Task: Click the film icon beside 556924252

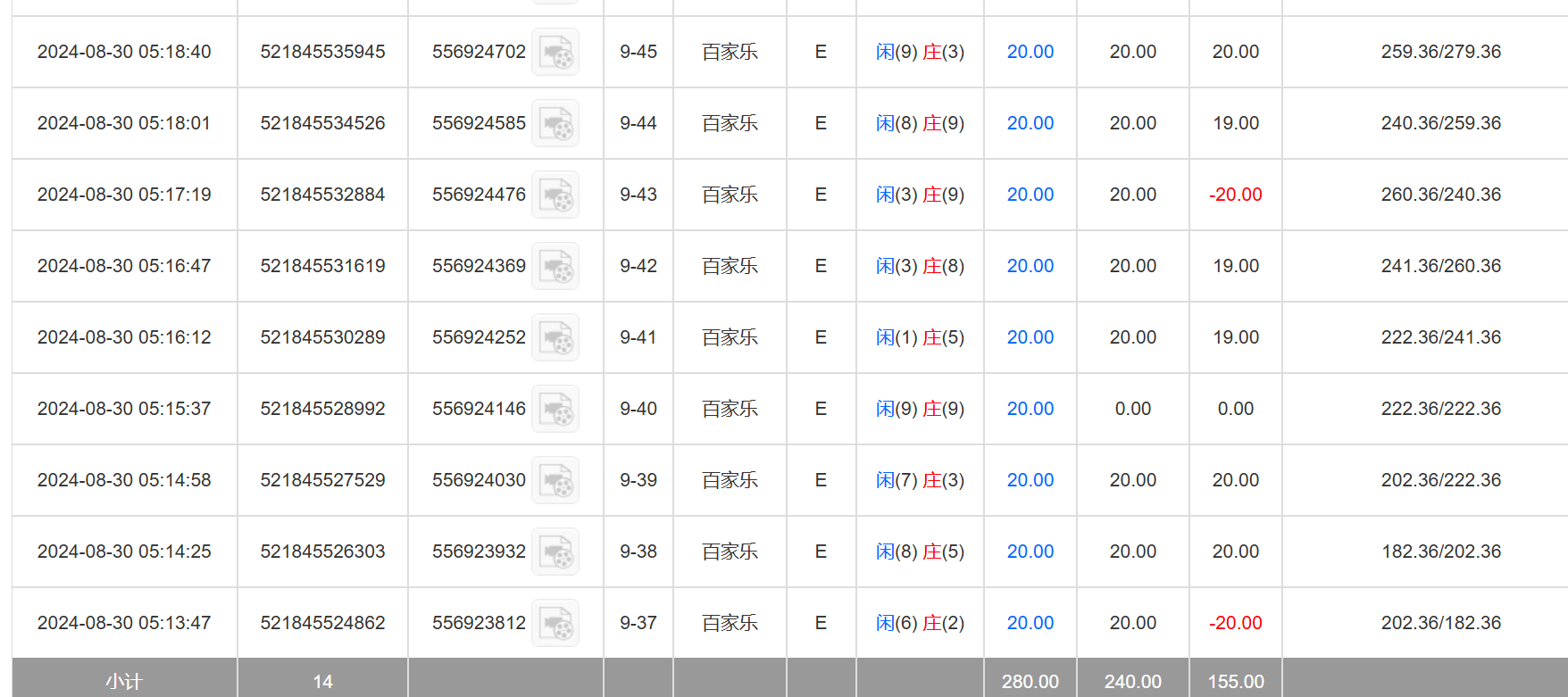Action: [555, 337]
